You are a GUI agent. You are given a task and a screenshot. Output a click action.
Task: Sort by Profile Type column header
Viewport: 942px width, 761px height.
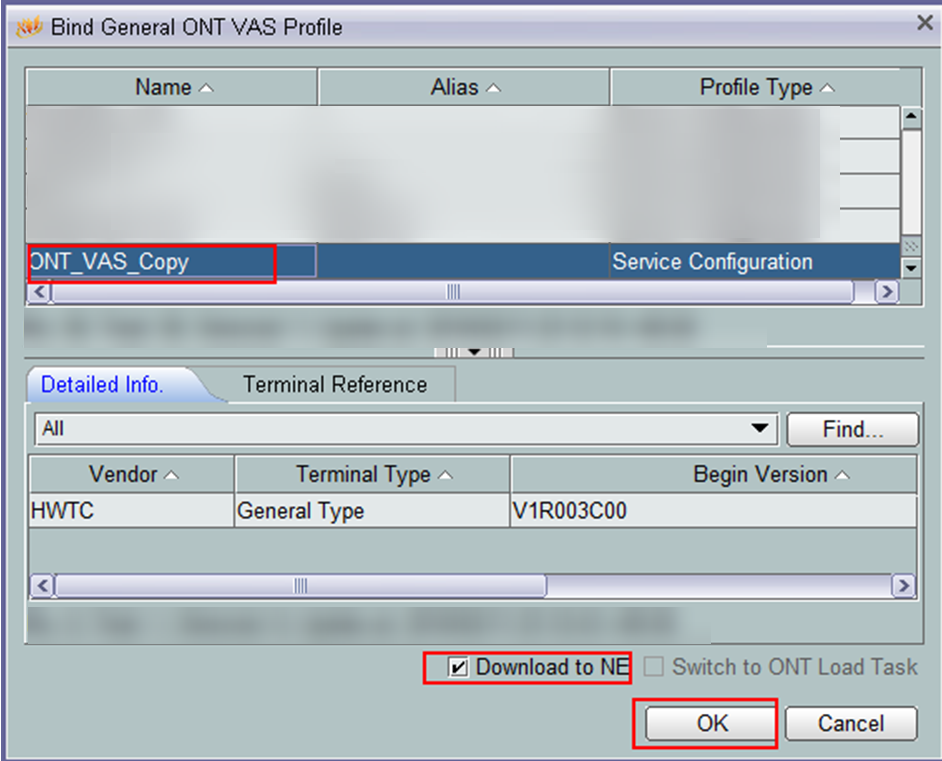tap(765, 88)
